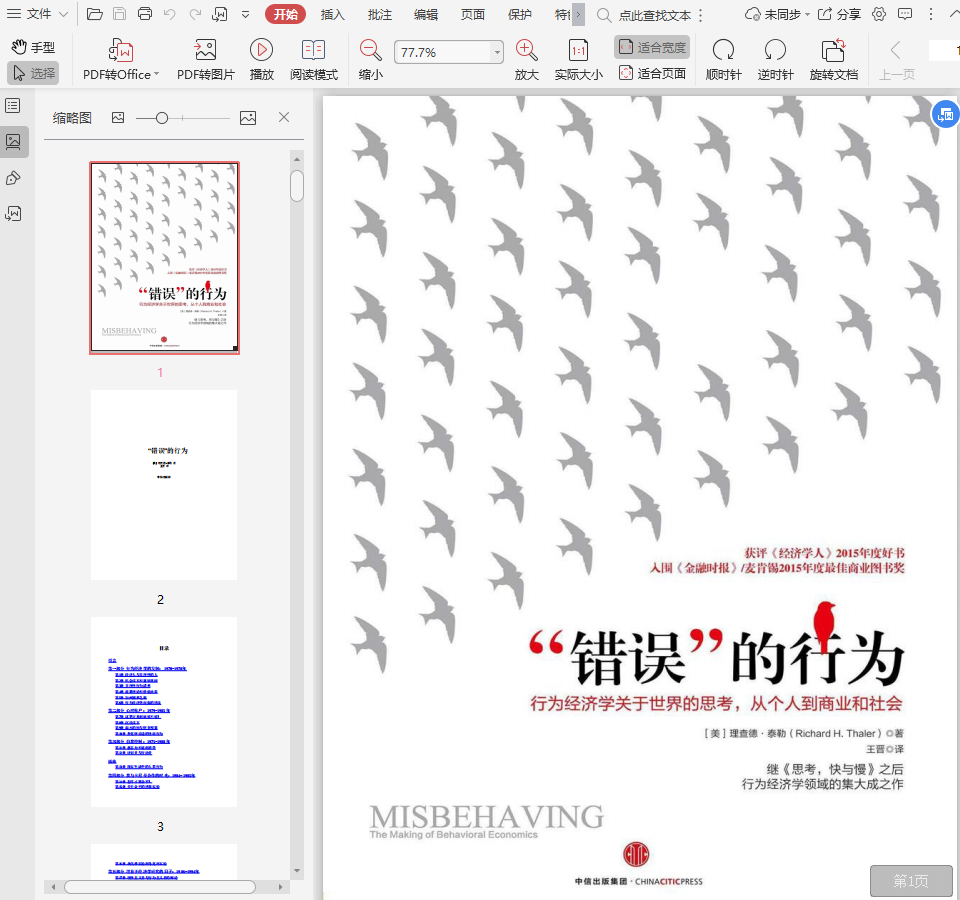This screenshot has height=900, width=960.
Task: Click 旋转文档 rotate document
Action: [833, 59]
